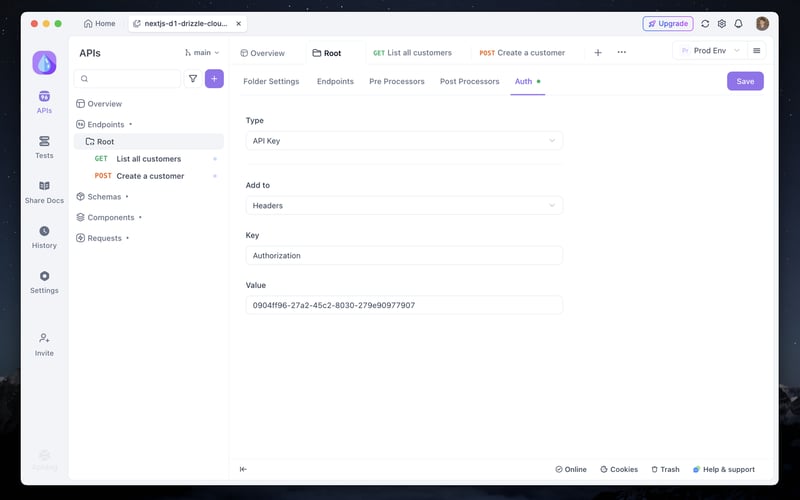
Task: Click the Save button
Action: point(745,81)
